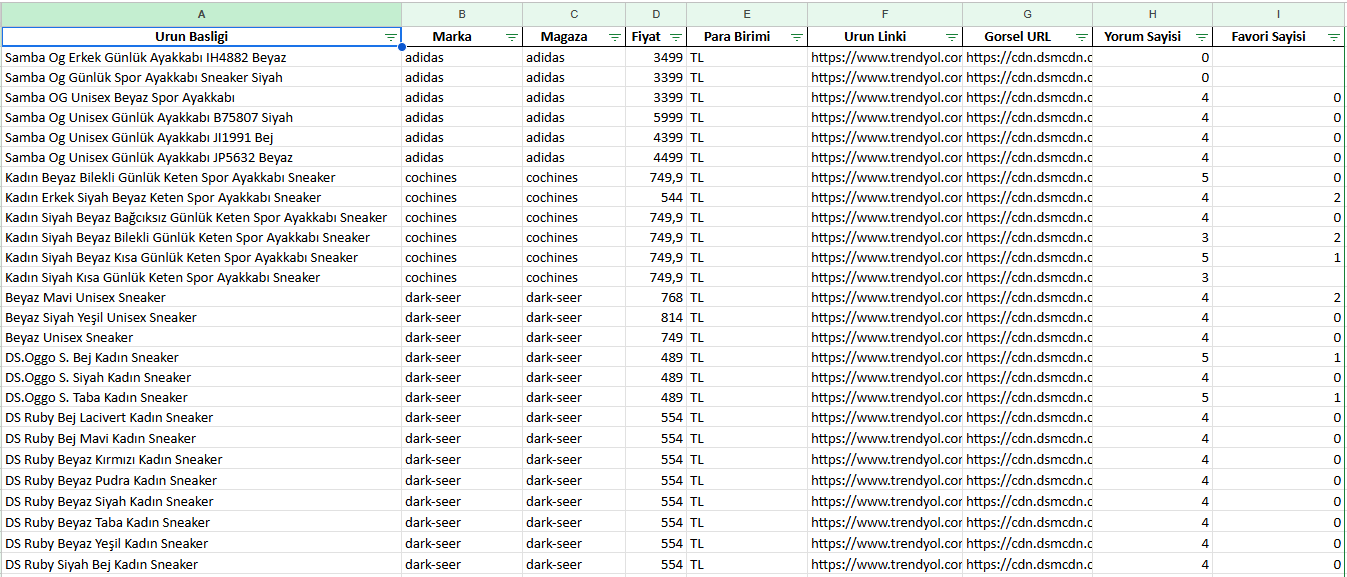
Task: Select column C header
Action: tap(574, 14)
